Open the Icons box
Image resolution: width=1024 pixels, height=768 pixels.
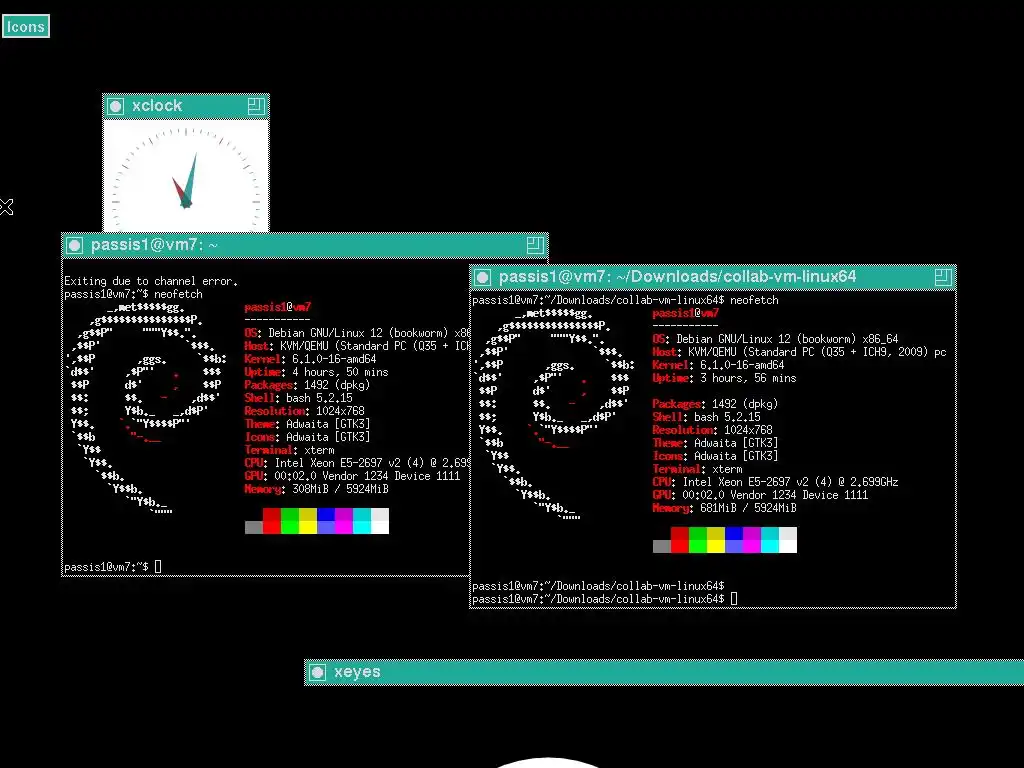click(26, 26)
